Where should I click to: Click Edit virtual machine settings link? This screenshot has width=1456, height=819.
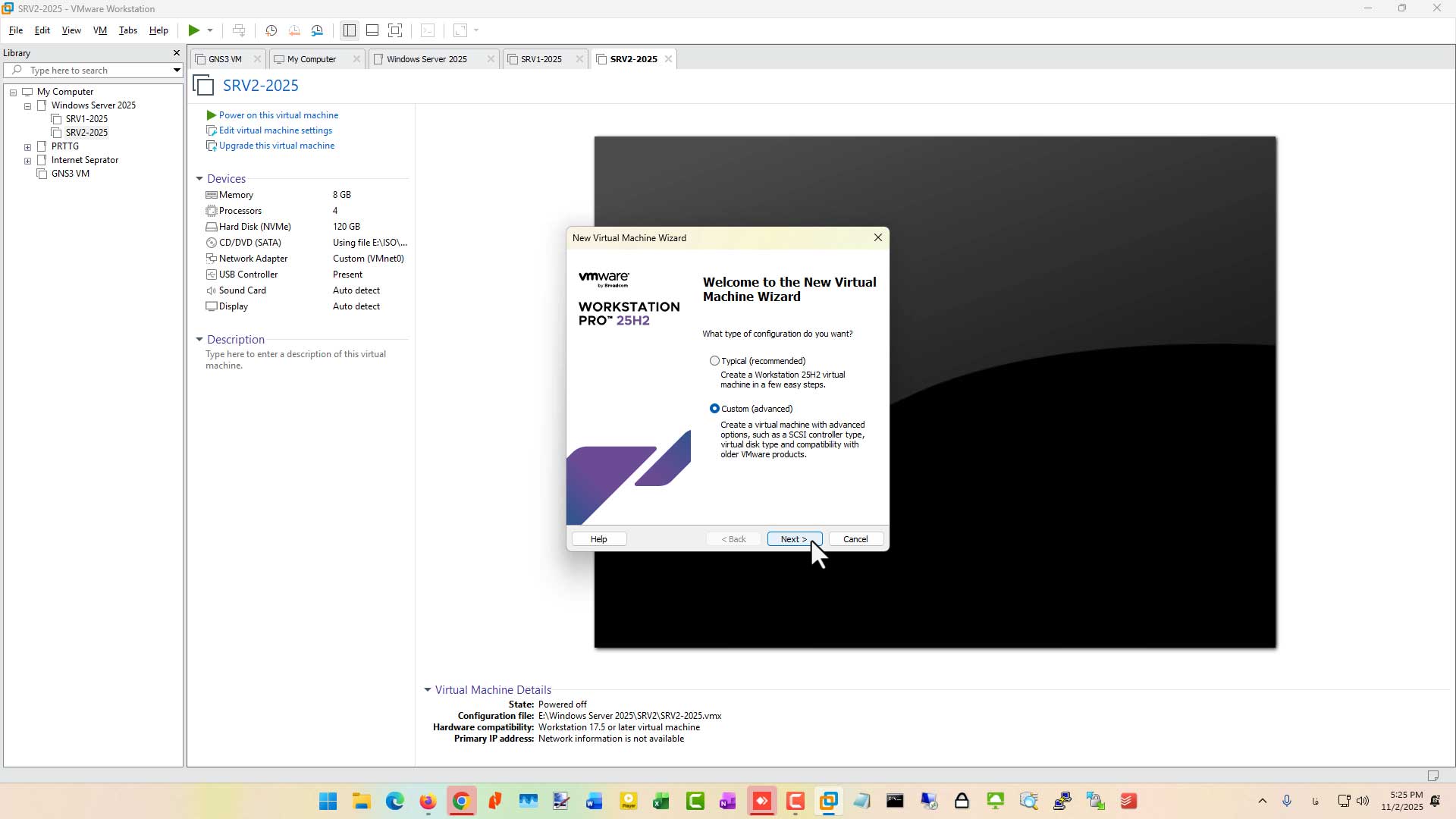point(275,130)
